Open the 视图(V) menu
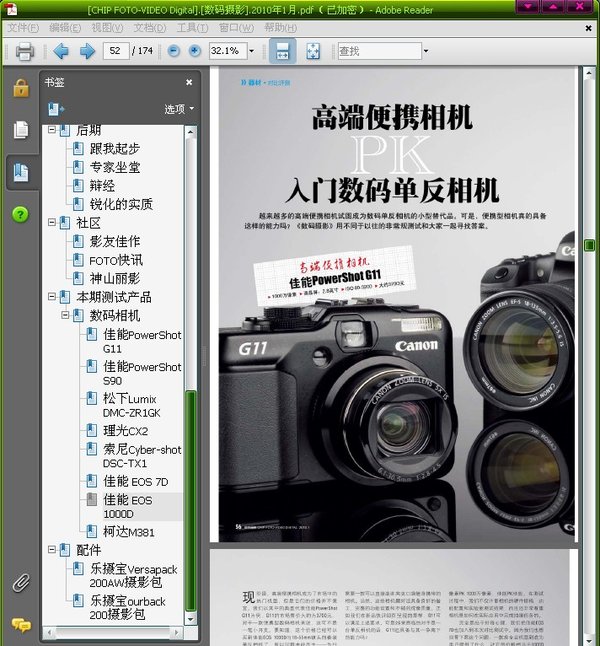Image resolution: width=600 pixels, height=646 pixels. pyautogui.click(x=106, y=27)
